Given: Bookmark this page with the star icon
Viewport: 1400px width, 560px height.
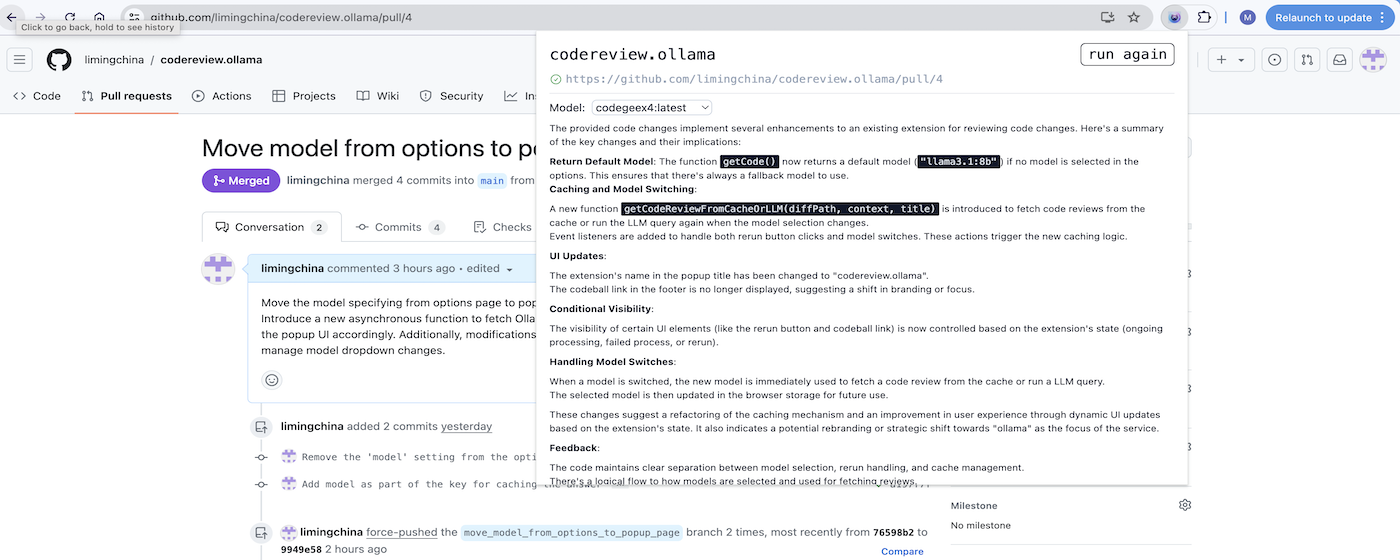Looking at the screenshot, I should [1134, 17].
